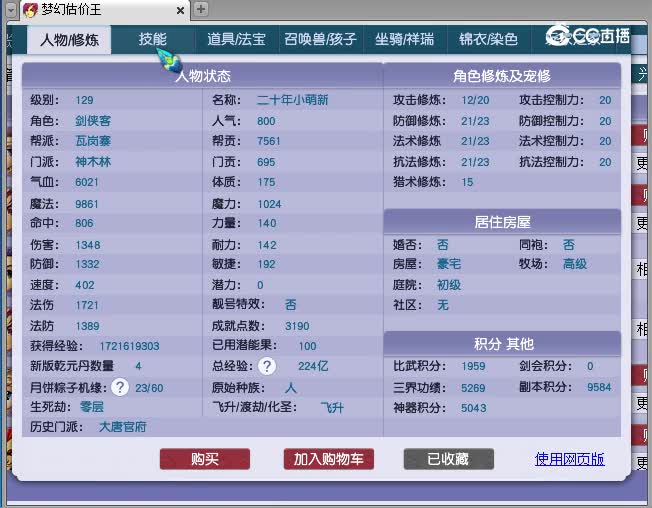The width and height of the screenshot is (652, 508).
Task: Select the 房屋 value 豪宅
Action: 449,264
